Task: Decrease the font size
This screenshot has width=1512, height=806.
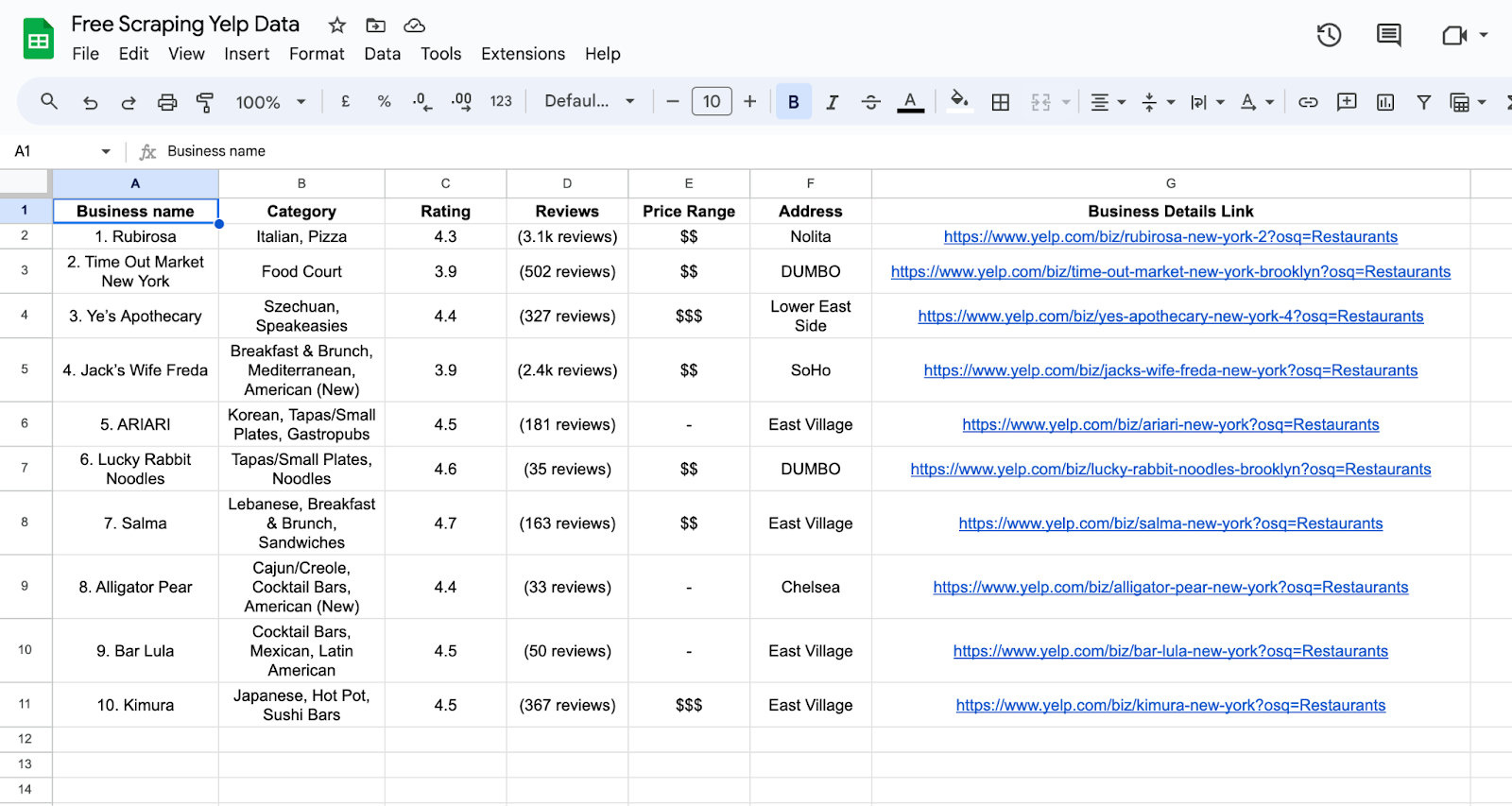Action: pyautogui.click(x=672, y=101)
